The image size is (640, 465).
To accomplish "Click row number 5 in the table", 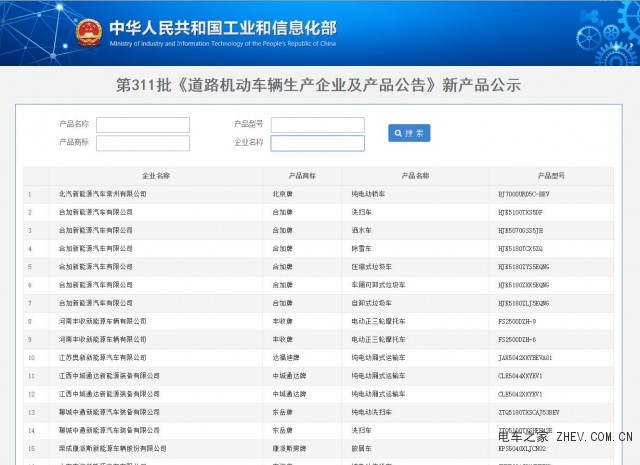I will click(30, 267).
